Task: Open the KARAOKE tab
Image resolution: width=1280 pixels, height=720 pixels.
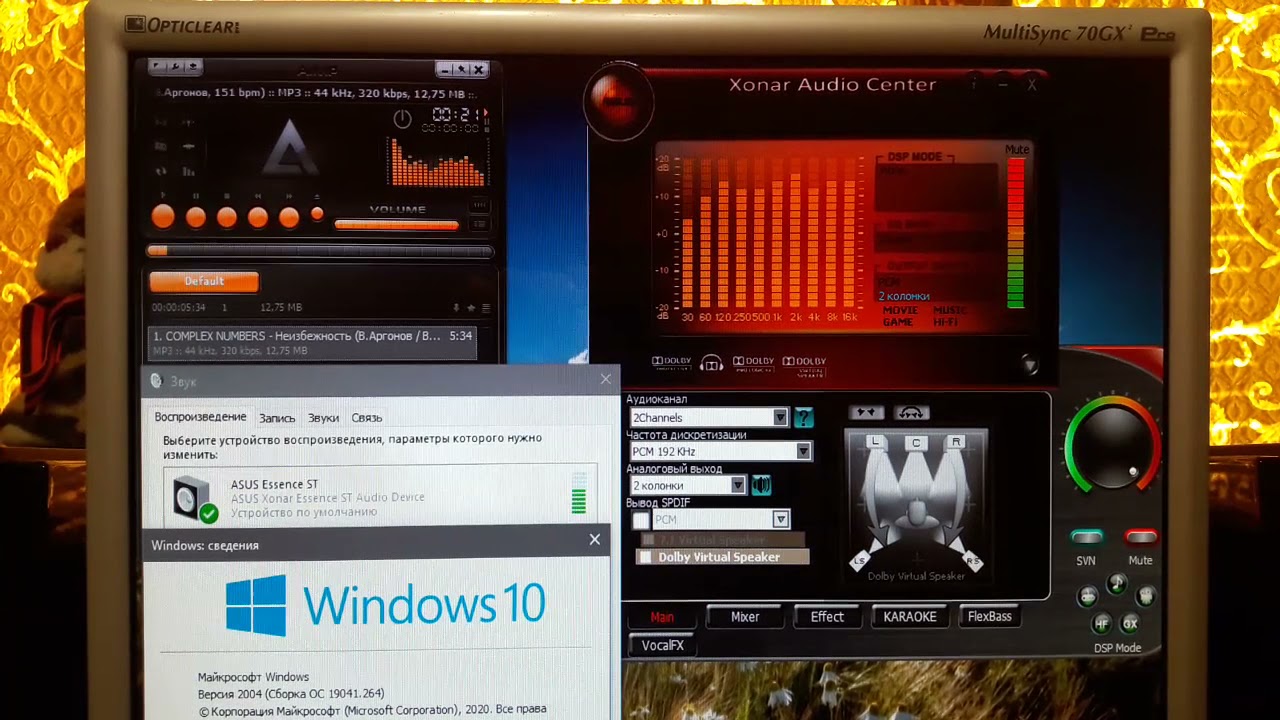Action: (x=910, y=617)
